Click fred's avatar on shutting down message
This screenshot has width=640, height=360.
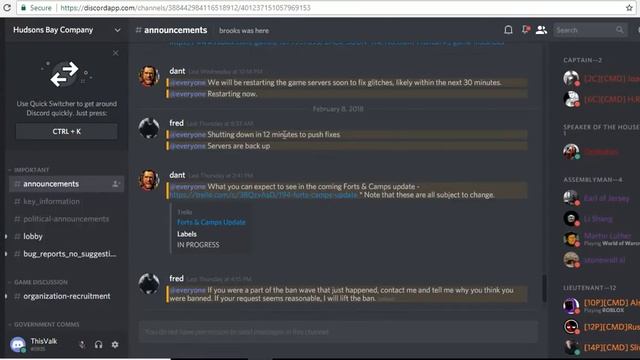149,128
